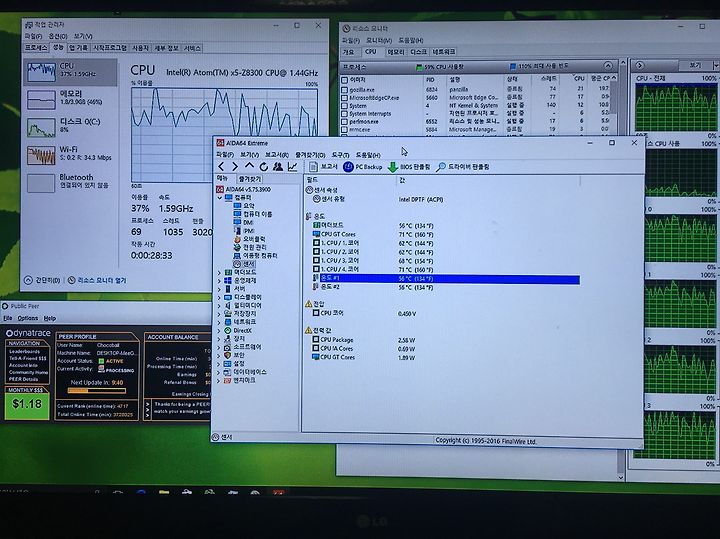Tick the MicrosoftEdgeCP.exe process checkbox

[344, 98]
